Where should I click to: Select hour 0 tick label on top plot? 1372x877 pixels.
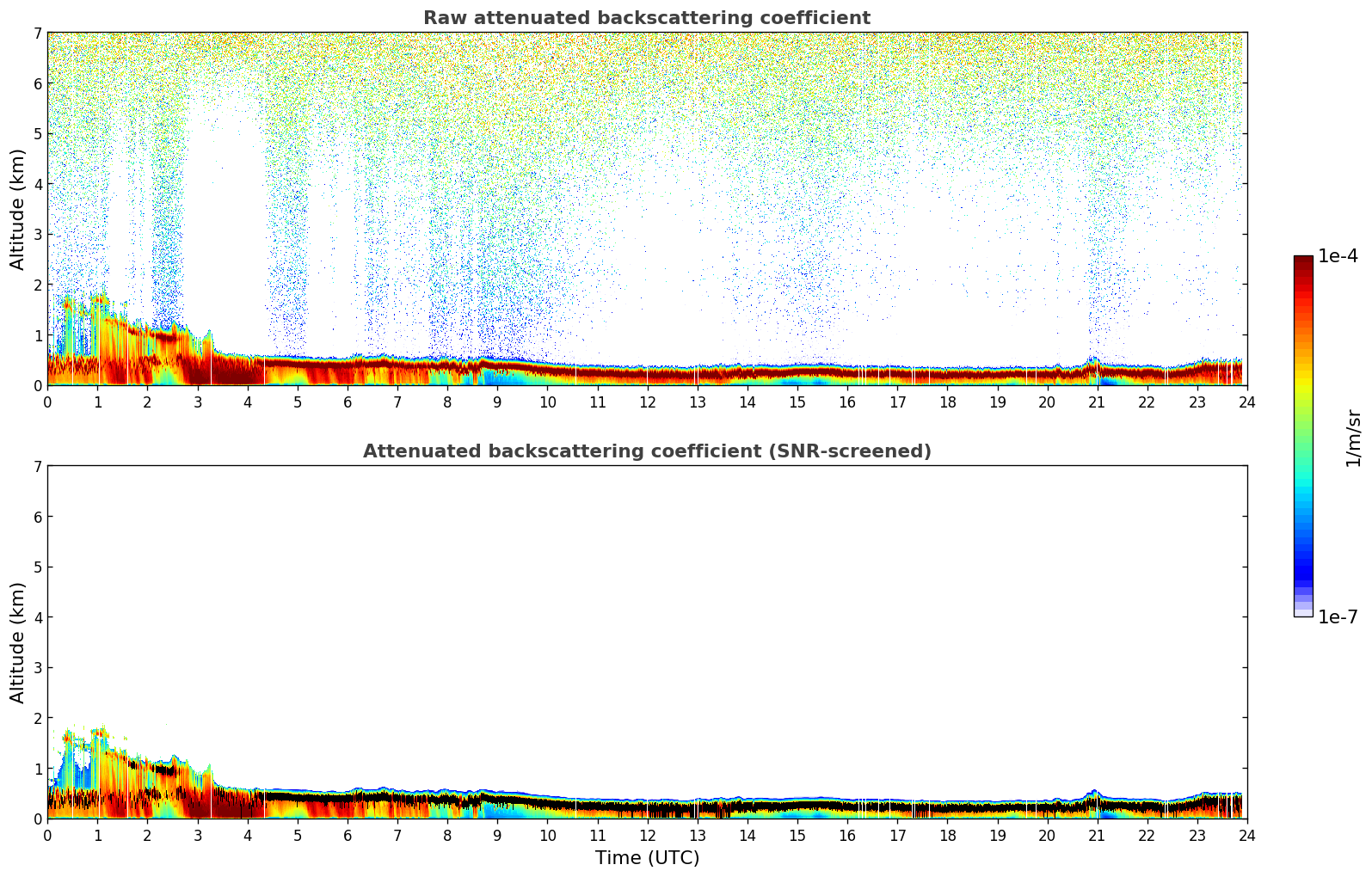[47, 402]
